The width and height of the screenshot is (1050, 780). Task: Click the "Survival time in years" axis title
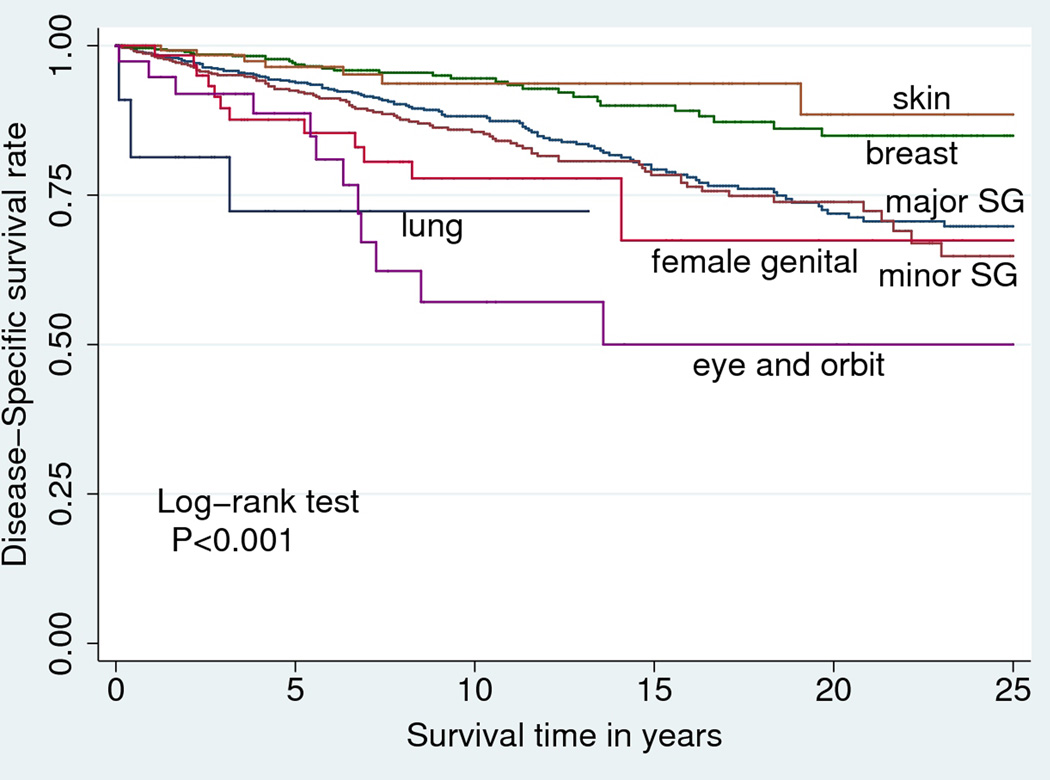pos(563,738)
